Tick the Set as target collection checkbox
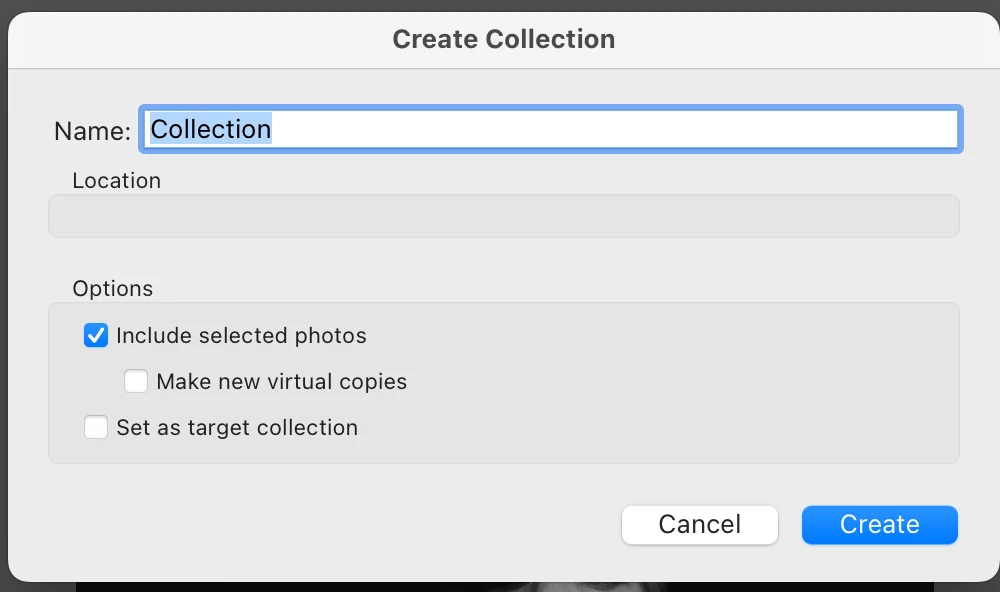Screen dimensions: 1000x592 96,428
